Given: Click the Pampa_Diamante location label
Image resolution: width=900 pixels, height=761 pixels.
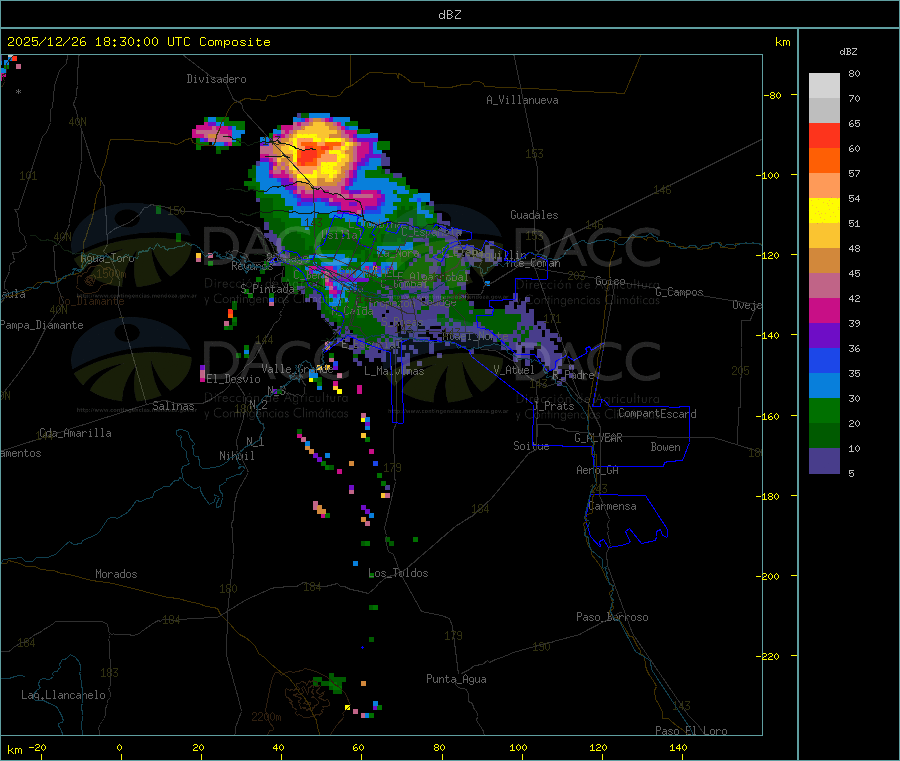Looking at the screenshot, I should pyautogui.click(x=41, y=325).
